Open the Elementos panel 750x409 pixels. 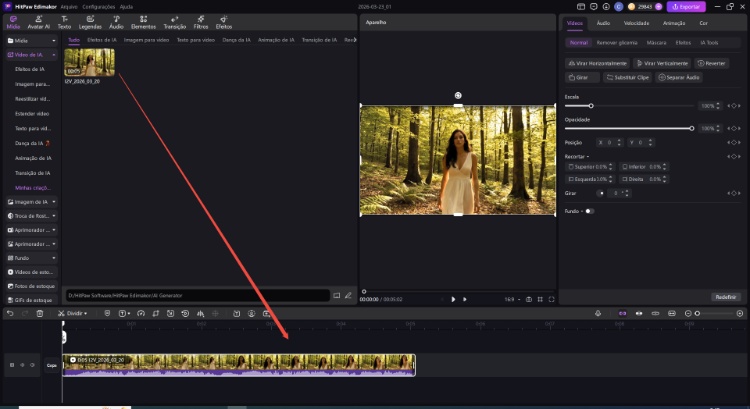(x=143, y=22)
